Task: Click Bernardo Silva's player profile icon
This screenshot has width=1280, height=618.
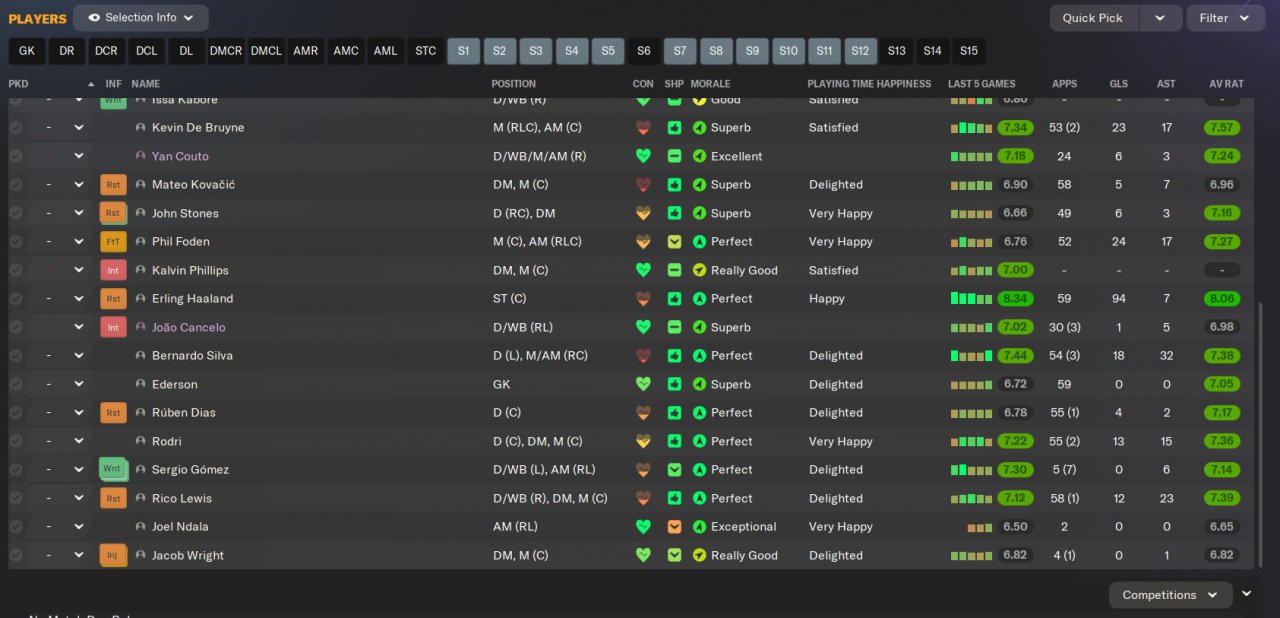Action: pos(141,355)
